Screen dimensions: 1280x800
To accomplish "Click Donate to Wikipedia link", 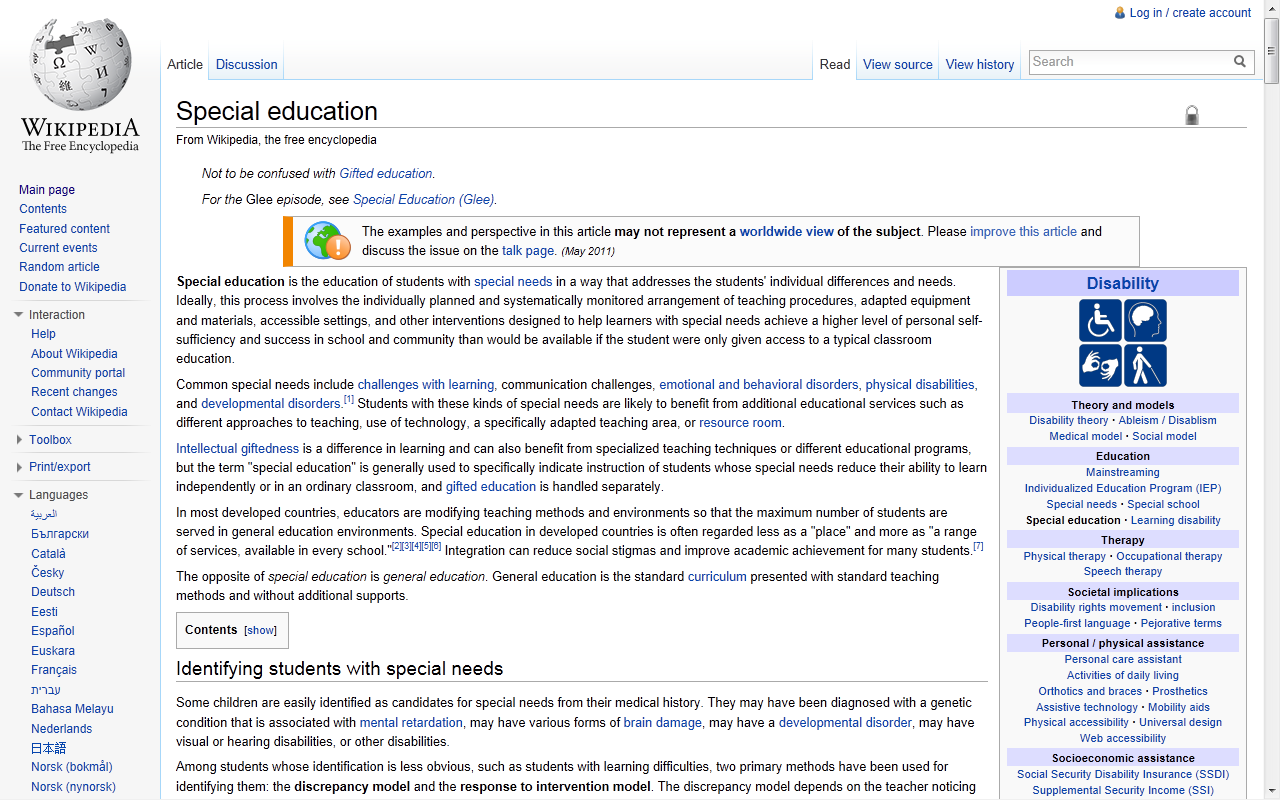I will click(72, 287).
